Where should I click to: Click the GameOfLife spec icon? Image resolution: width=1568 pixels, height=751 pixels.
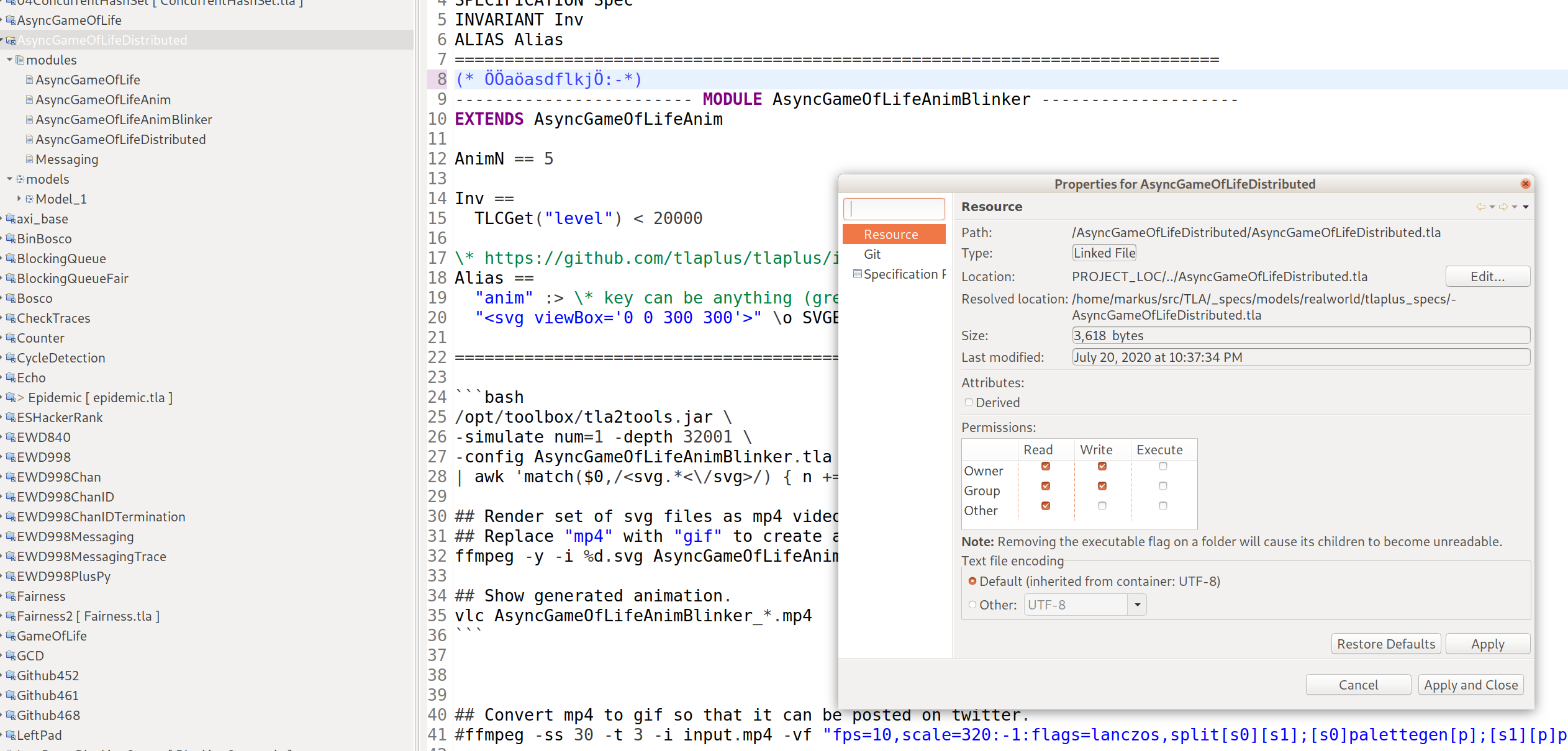point(11,636)
